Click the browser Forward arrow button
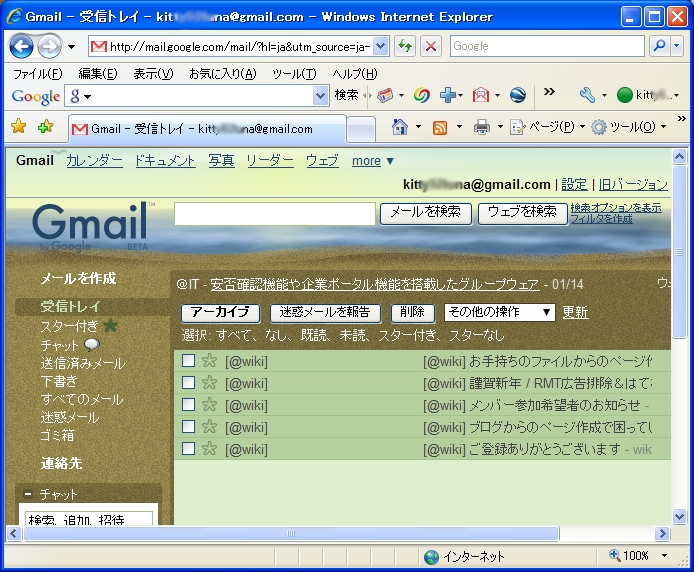The width and height of the screenshot is (694, 572). [49, 46]
